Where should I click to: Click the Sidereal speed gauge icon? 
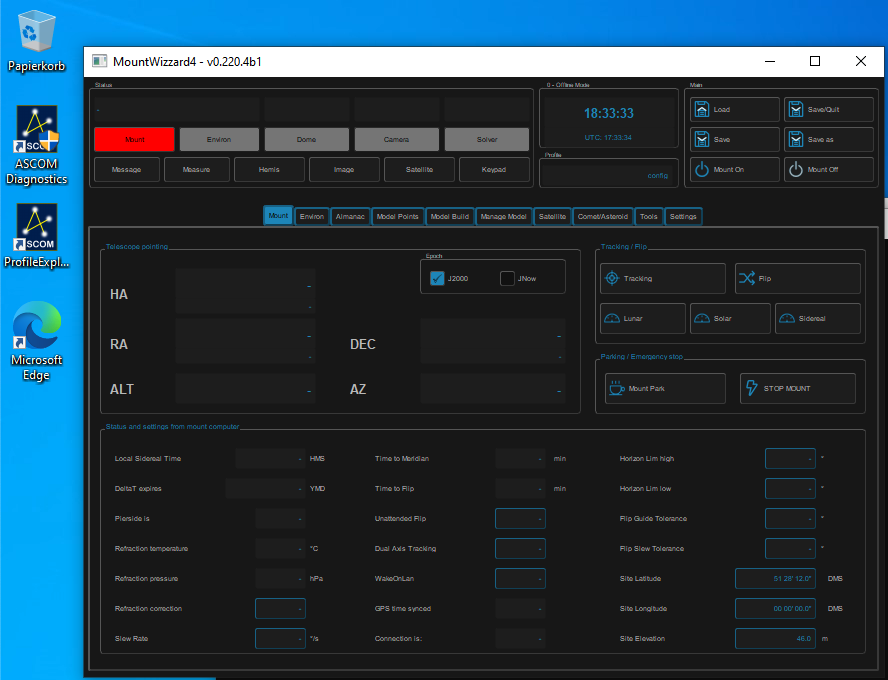[x=787, y=318]
